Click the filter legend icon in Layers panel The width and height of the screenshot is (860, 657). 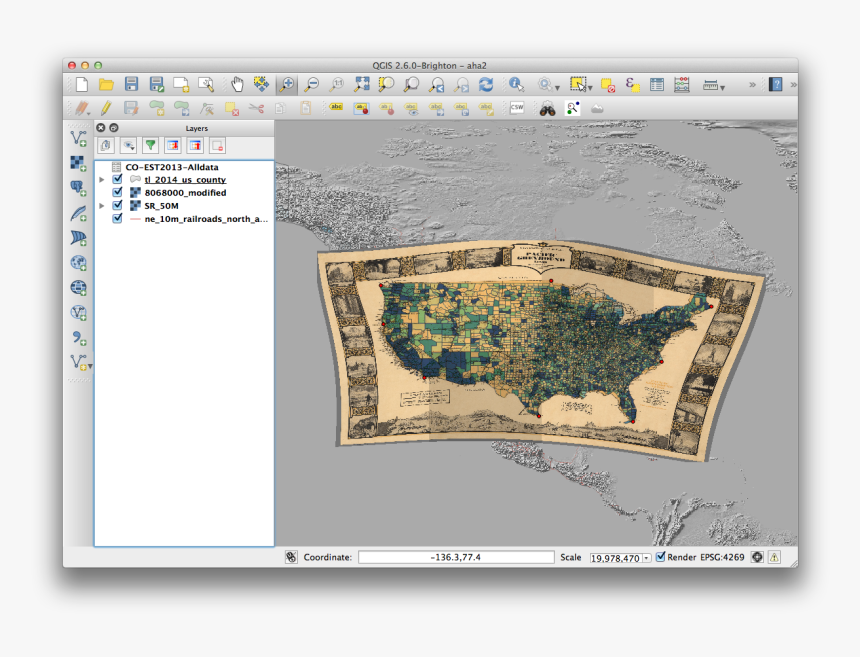click(x=151, y=145)
